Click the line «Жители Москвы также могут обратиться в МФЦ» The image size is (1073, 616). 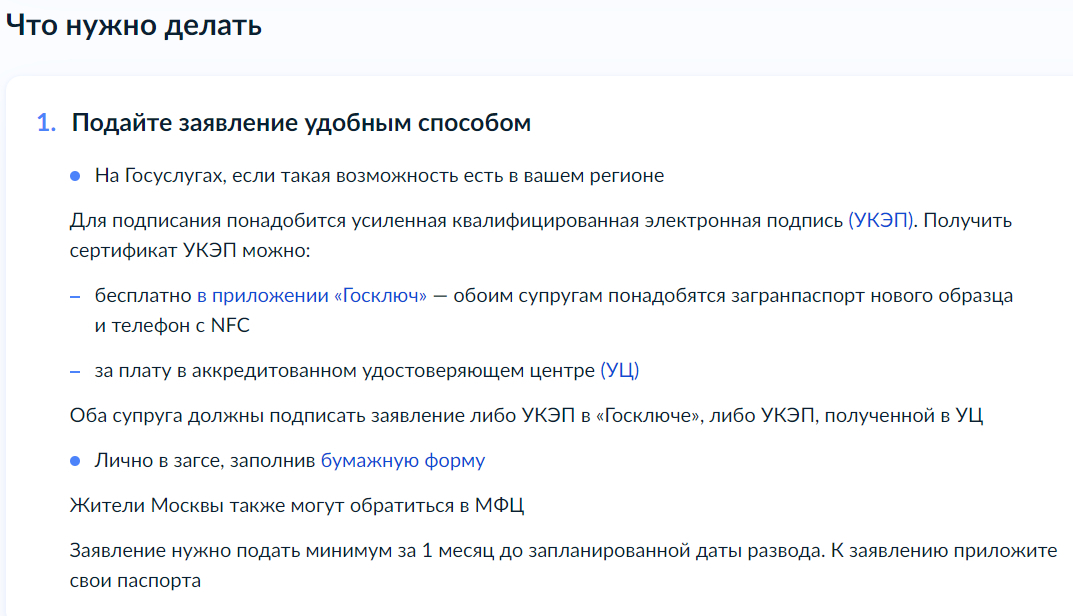coord(297,505)
